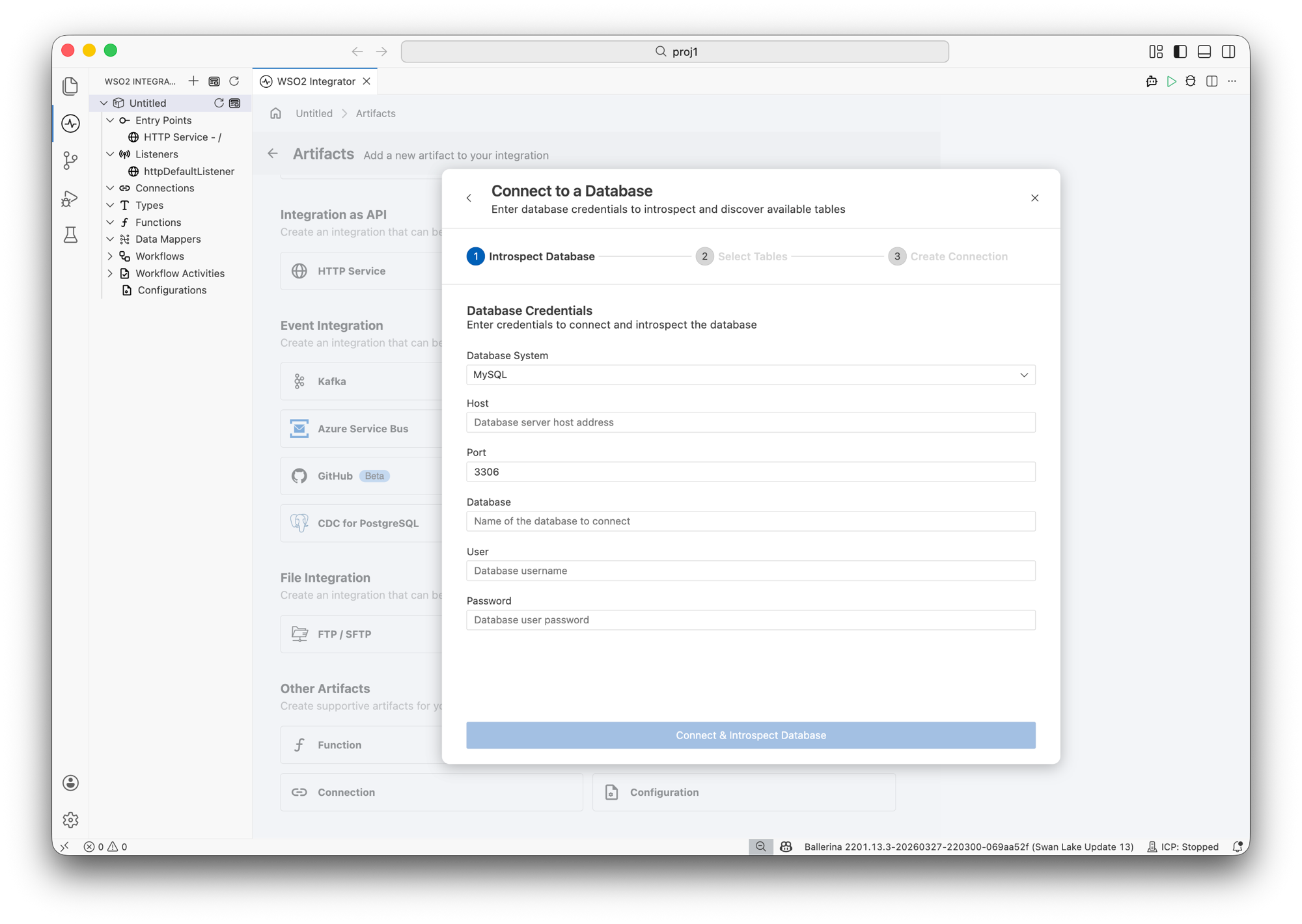Open the Source Control view
This screenshot has height=924, width=1302.
pyautogui.click(x=70, y=160)
